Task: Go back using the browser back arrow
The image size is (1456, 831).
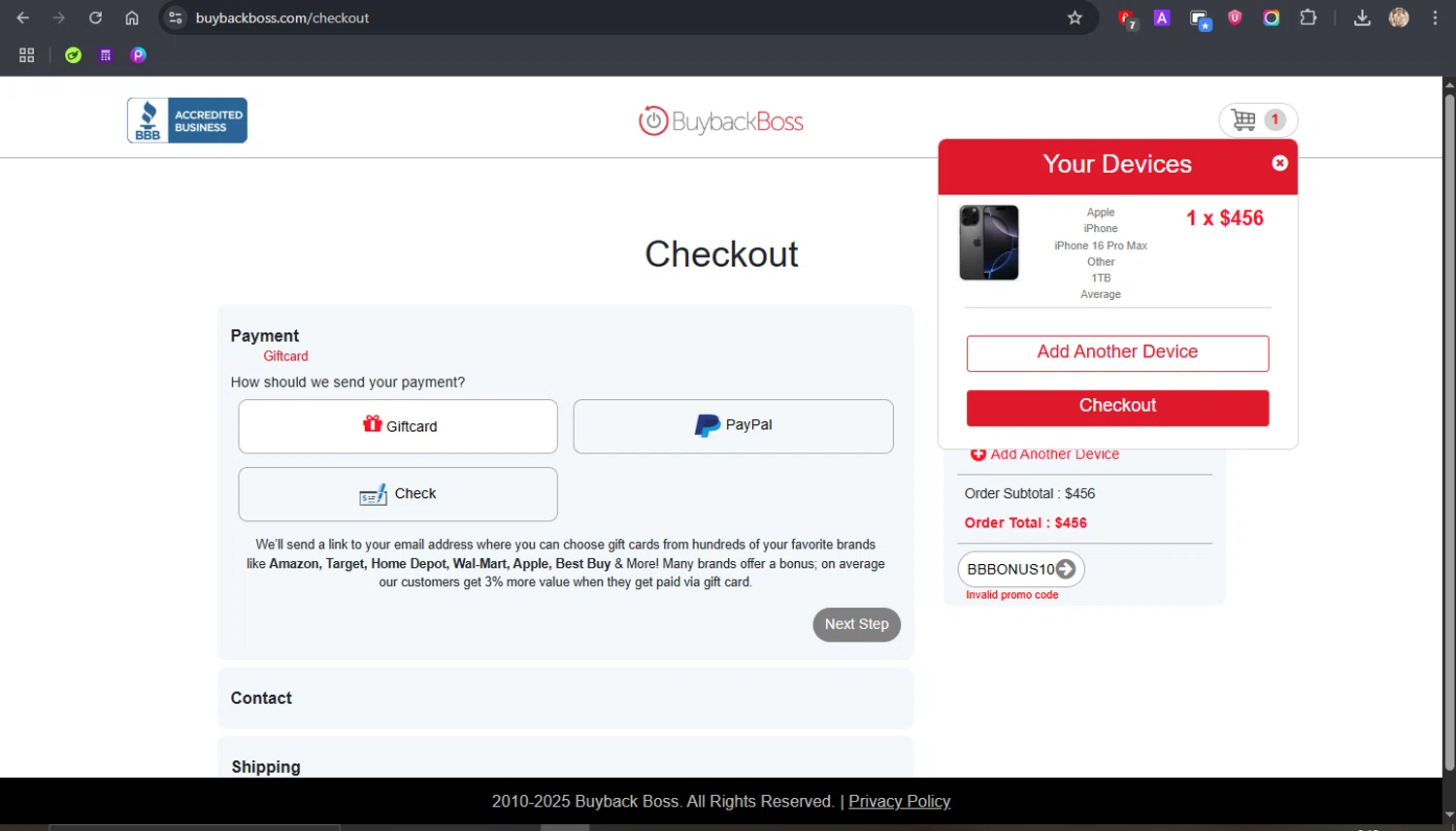Action: [23, 17]
